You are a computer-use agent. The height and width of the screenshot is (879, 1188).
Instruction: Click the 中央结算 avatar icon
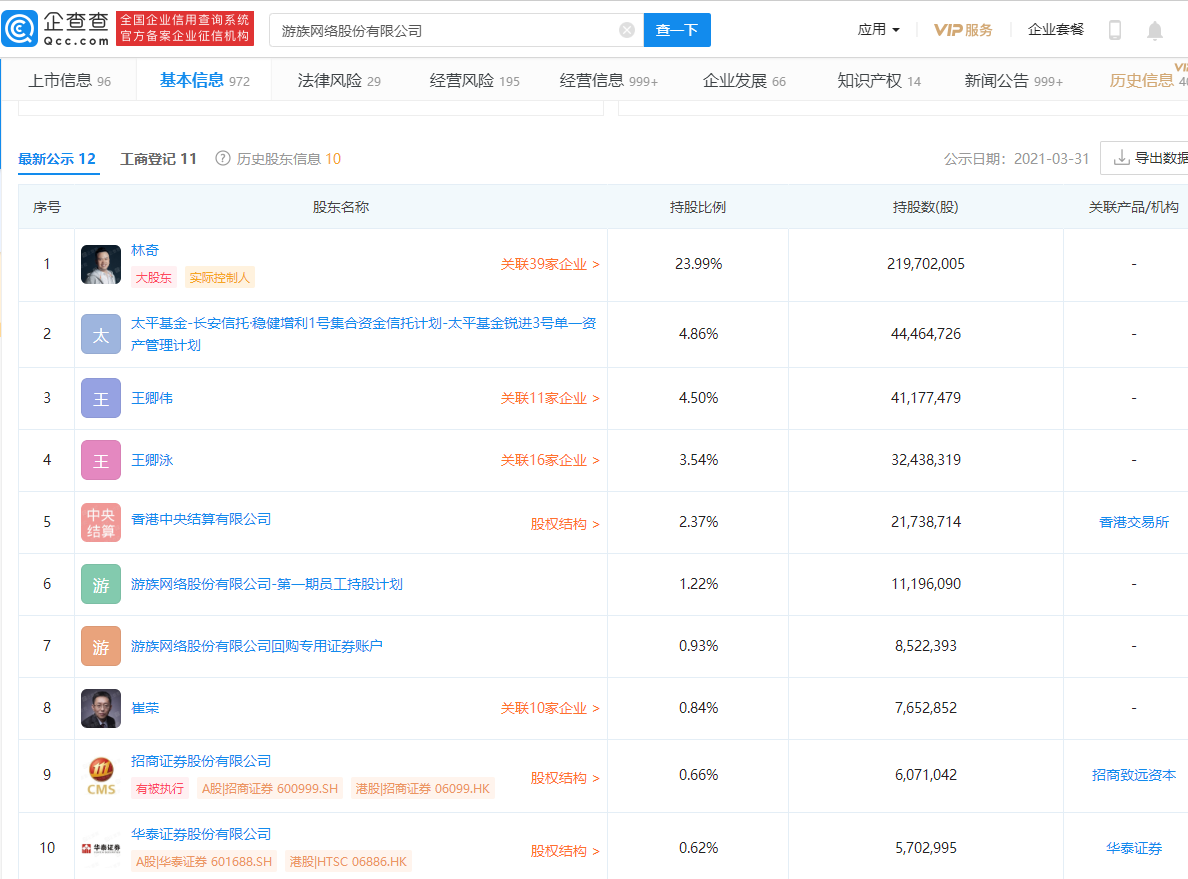tap(101, 522)
